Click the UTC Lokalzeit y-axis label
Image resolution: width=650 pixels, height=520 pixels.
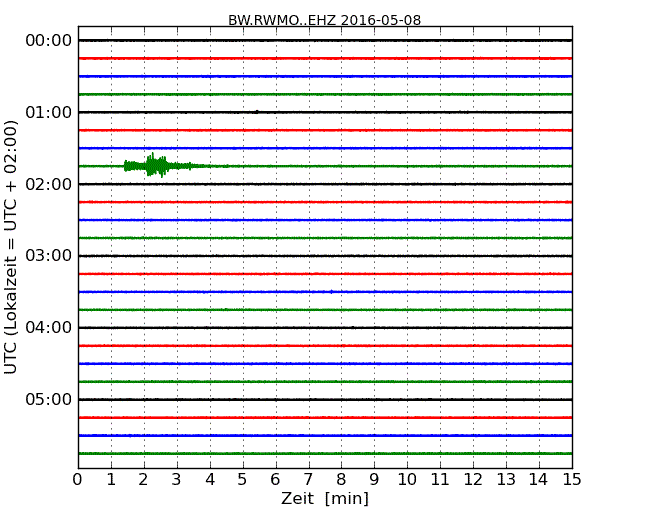[11, 247]
